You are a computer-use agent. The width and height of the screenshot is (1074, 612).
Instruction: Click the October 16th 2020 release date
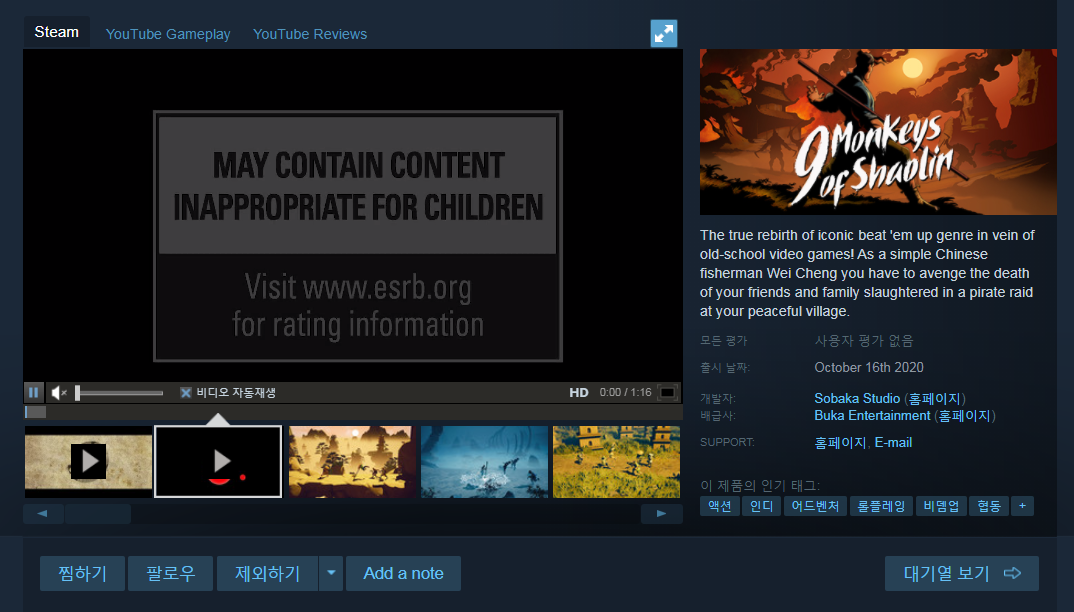[869, 367]
